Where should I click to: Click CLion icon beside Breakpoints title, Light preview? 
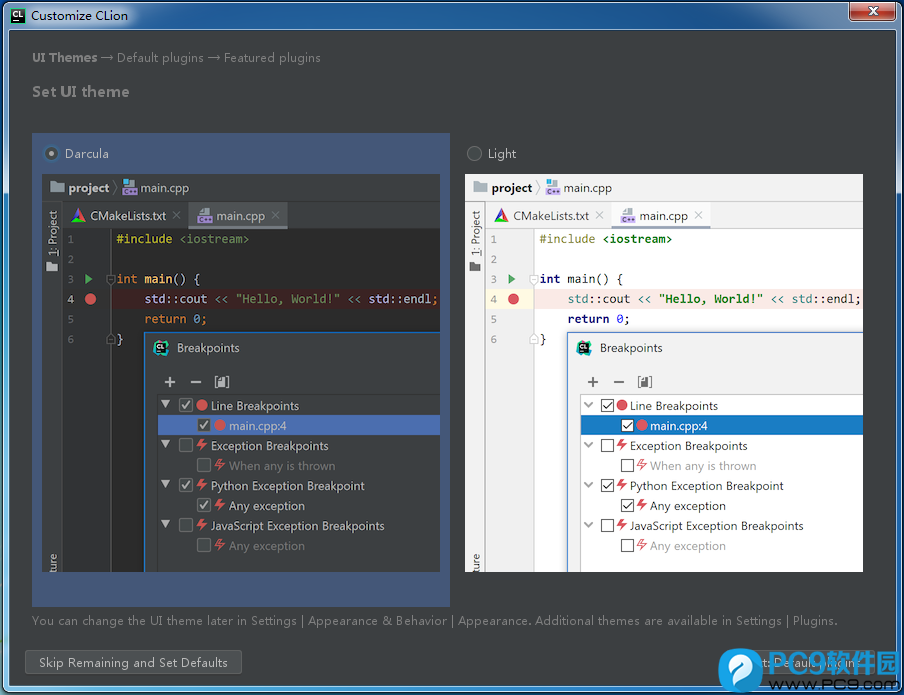point(584,348)
